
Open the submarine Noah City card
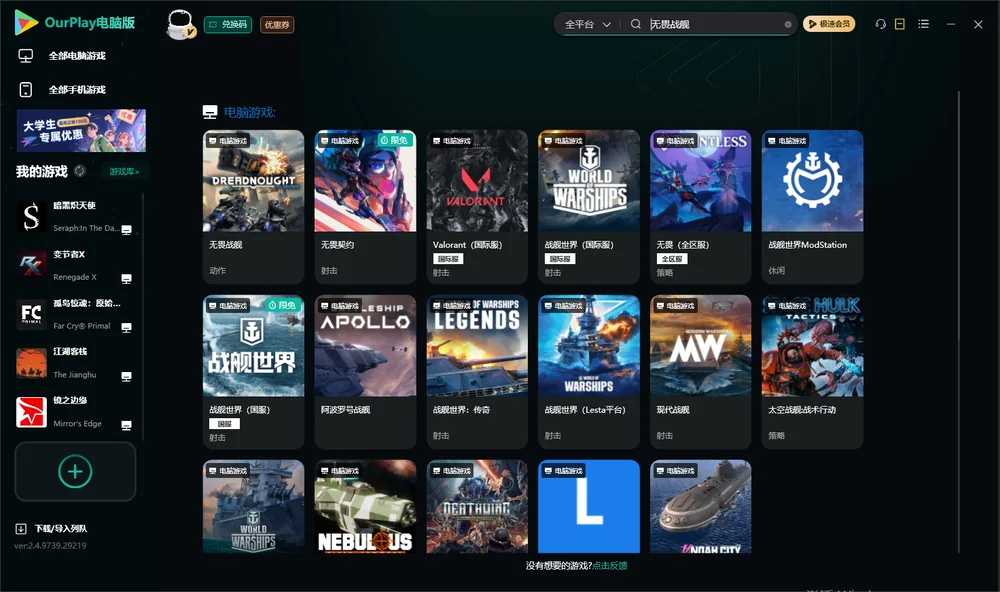pos(700,507)
